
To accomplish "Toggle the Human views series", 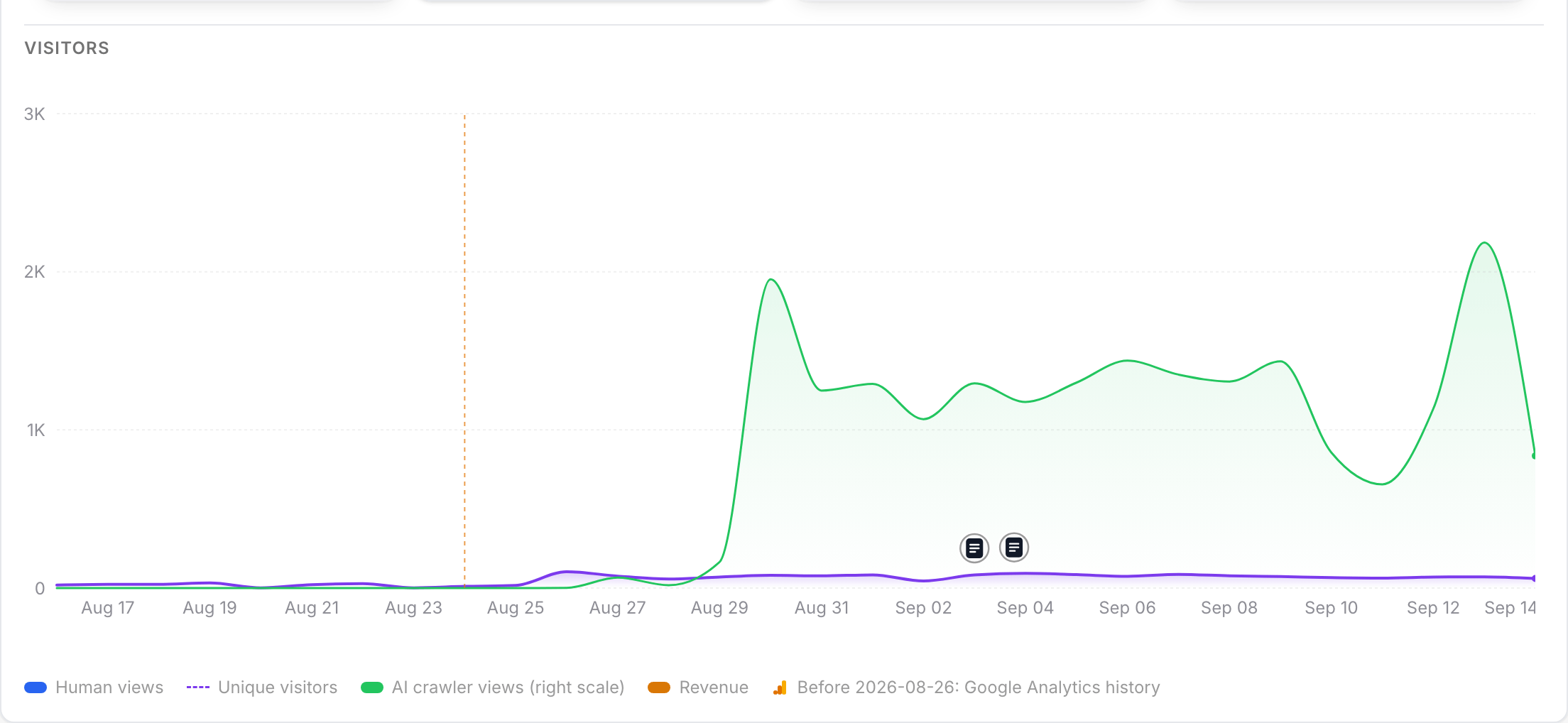I will (x=109, y=687).
